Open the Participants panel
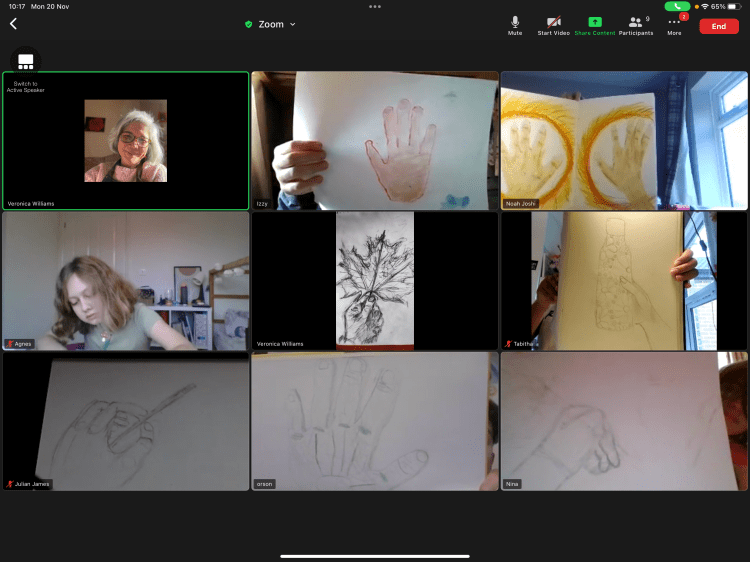This screenshot has height=562, width=750. coord(635,24)
